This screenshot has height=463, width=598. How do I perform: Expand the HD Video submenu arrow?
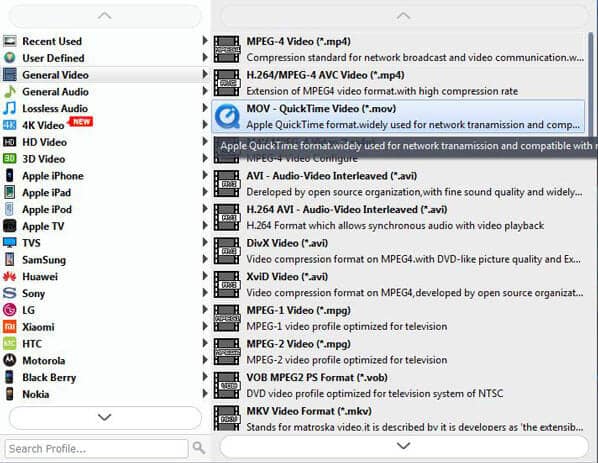coord(205,141)
